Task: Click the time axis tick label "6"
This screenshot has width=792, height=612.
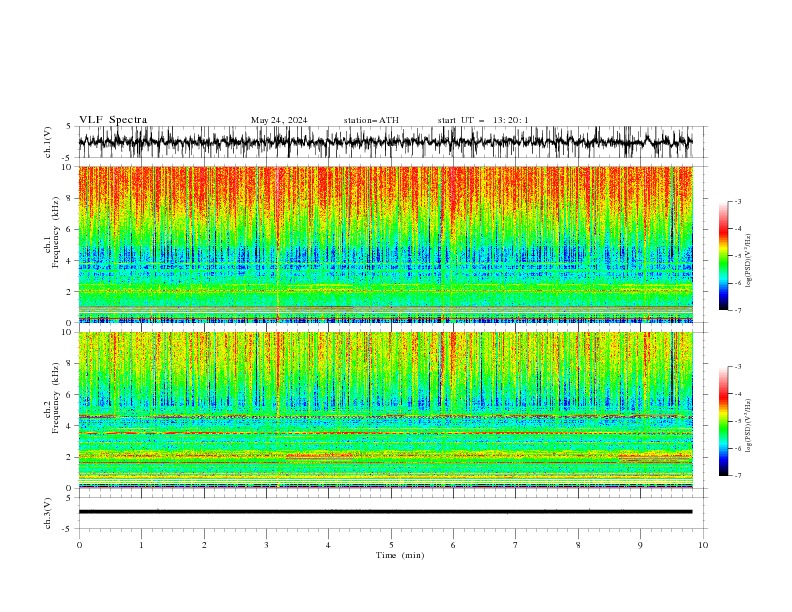Action: [453, 545]
